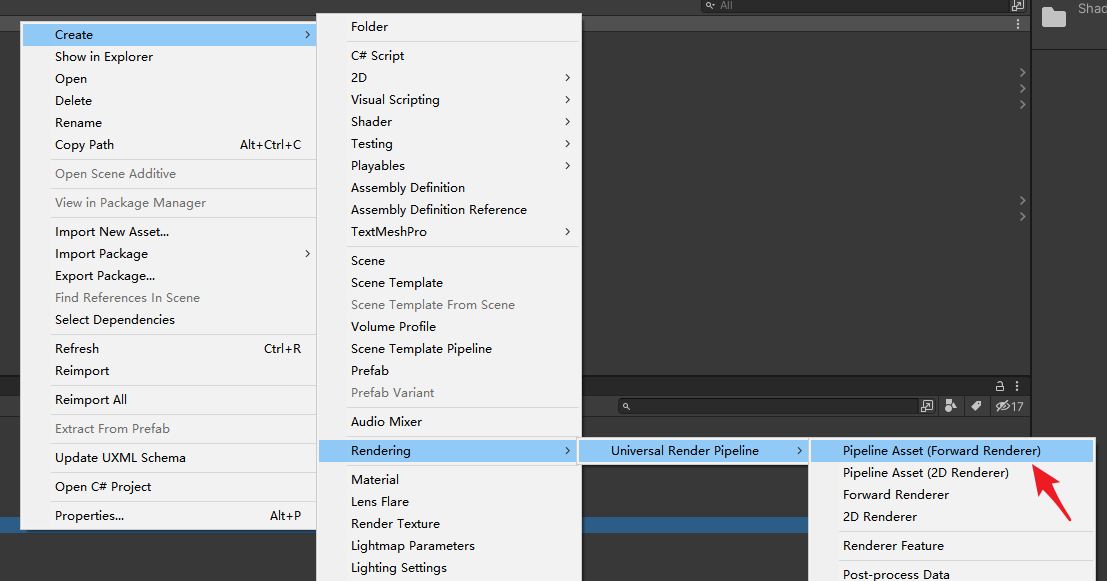Create a Volume Profile

449,327
